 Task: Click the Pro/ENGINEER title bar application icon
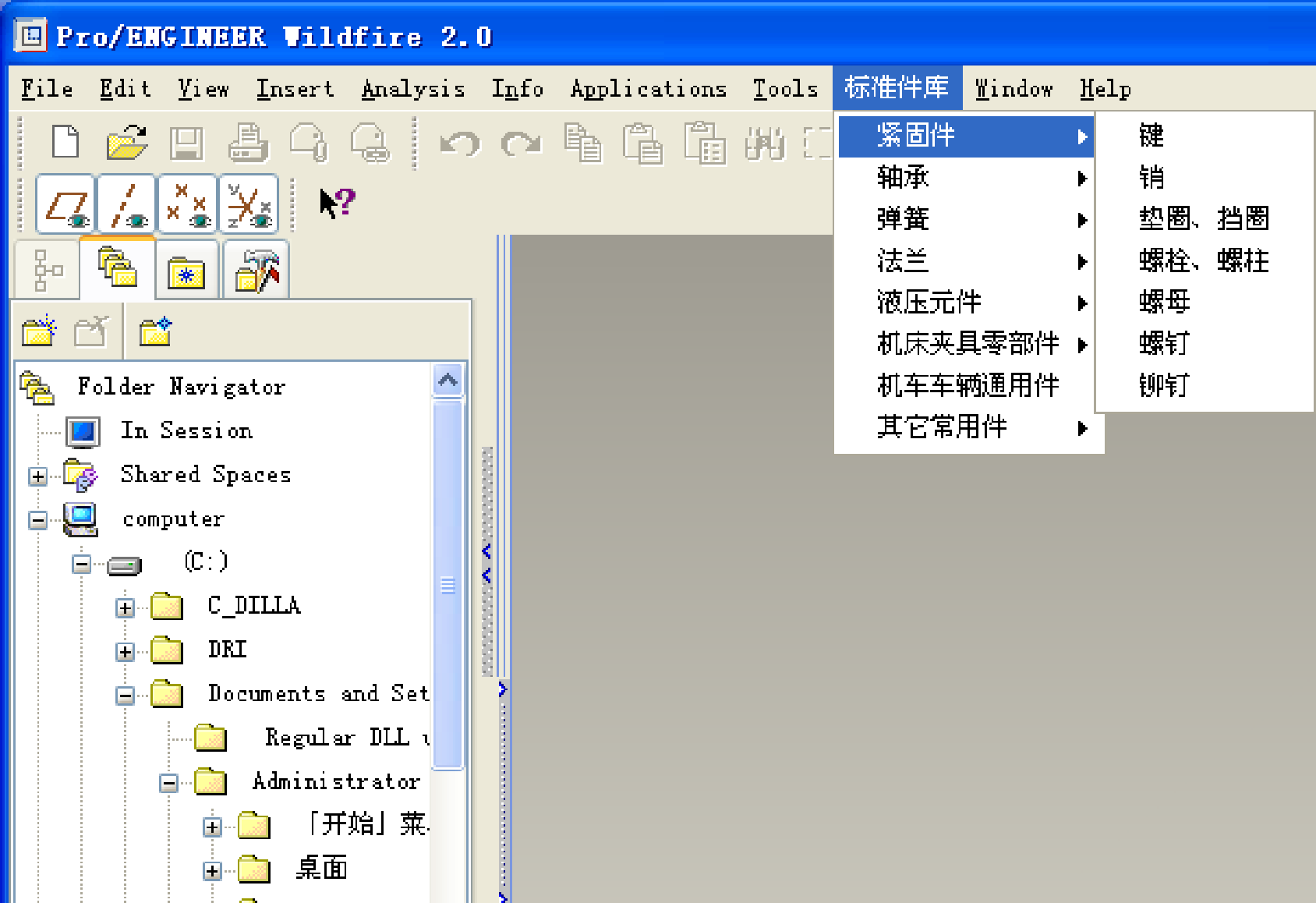(x=32, y=36)
